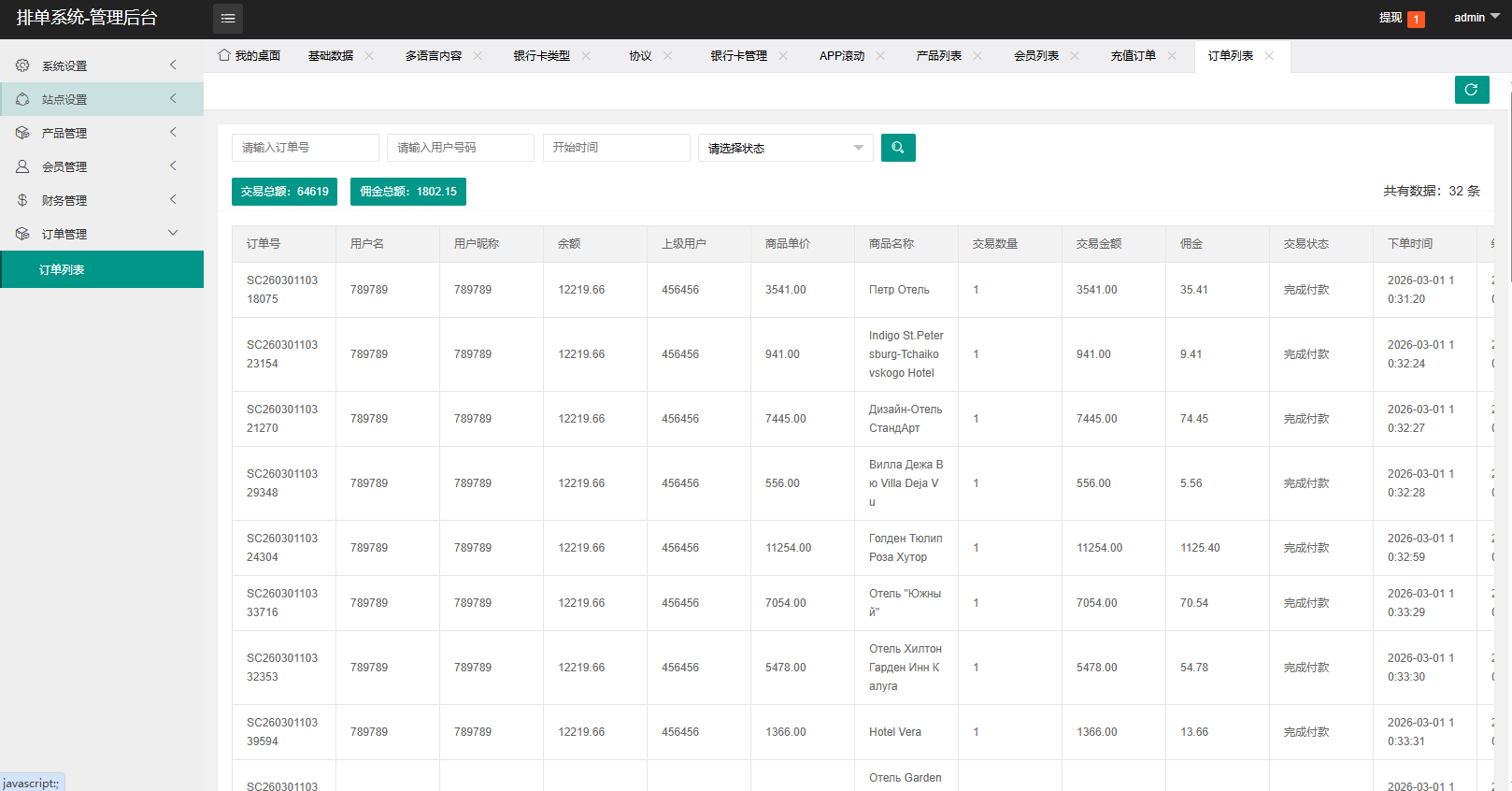Close the 会员列表 tab
Screen dimensions: 1512x791
1075,56
